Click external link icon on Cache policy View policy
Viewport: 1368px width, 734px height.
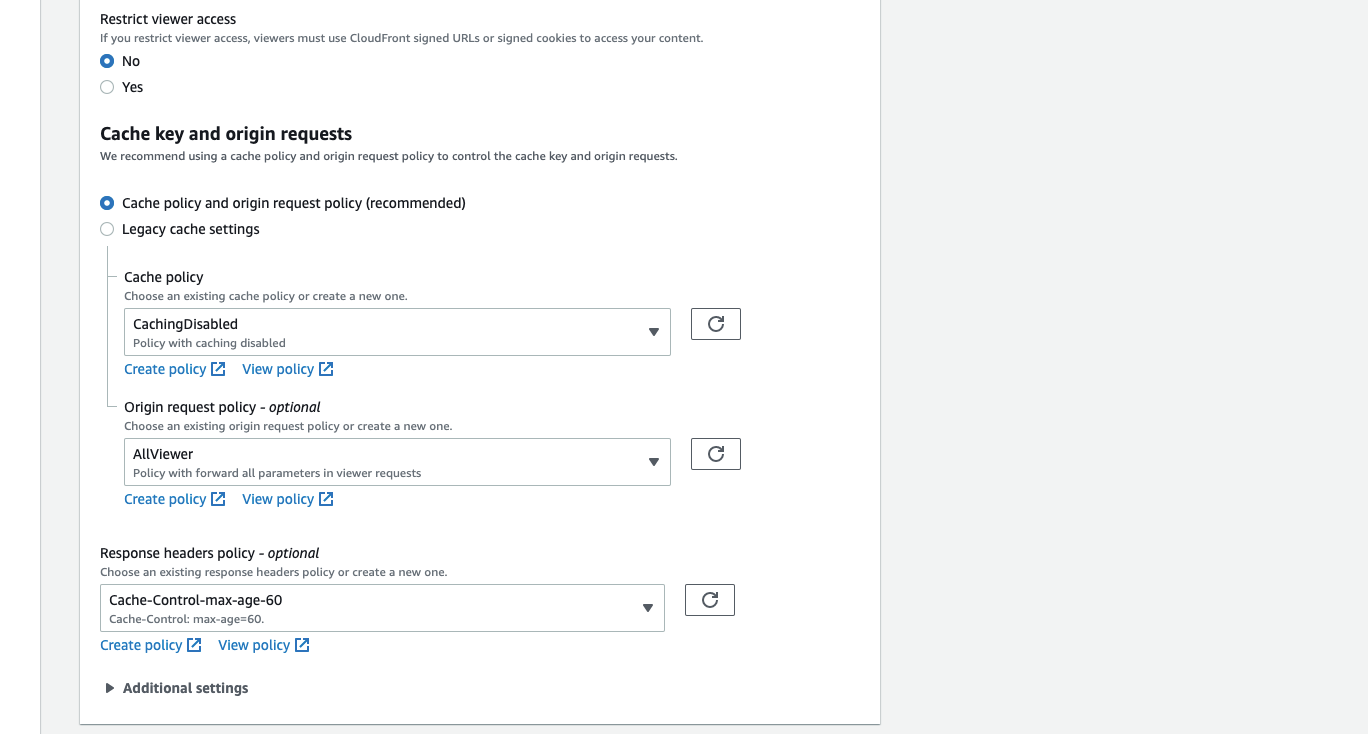(x=326, y=368)
